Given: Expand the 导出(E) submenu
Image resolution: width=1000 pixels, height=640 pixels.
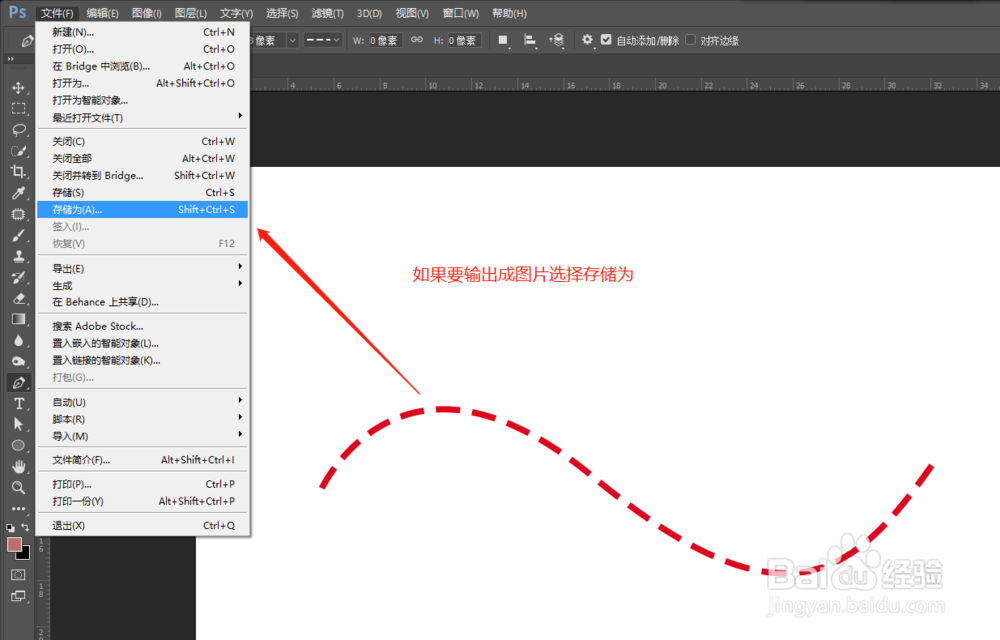Looking at the screenshot, I should click(142, 268).
